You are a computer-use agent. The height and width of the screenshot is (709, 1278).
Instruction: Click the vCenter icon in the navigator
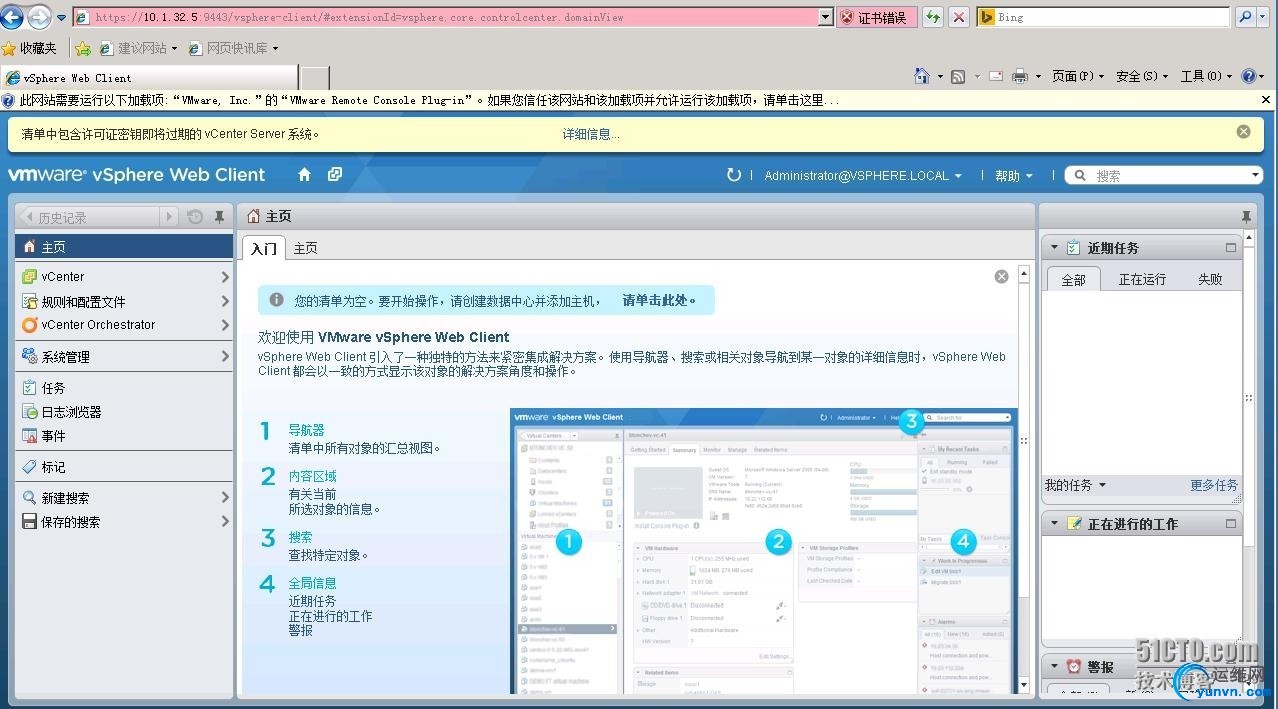pos(30,277)
